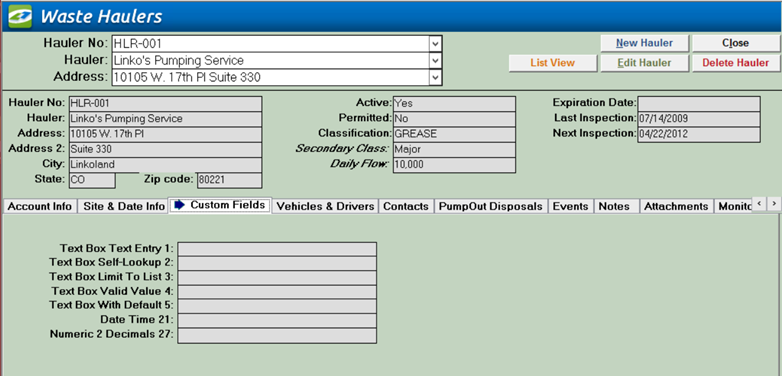The height and width of the screenshot is (376, 782).
Task: Click the Secondary Class label
Action: coord(342,149)
